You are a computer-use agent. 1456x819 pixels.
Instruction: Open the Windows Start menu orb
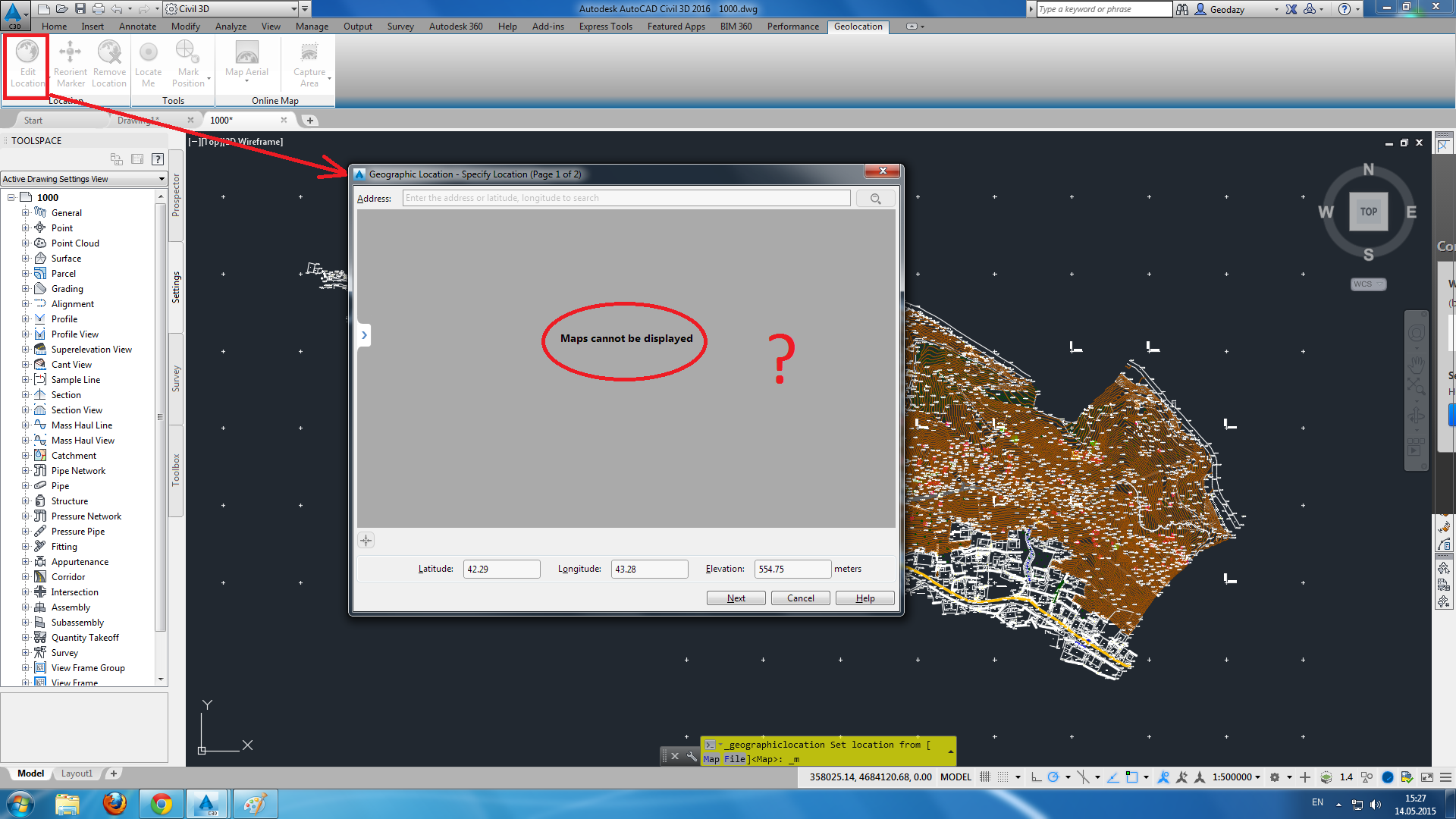click(x=20, y=803)
